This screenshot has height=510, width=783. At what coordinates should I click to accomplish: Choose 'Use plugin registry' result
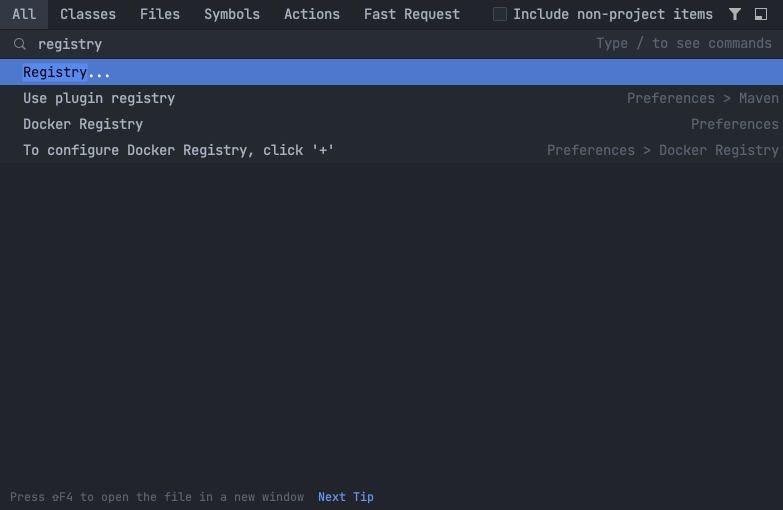[99, 98]
